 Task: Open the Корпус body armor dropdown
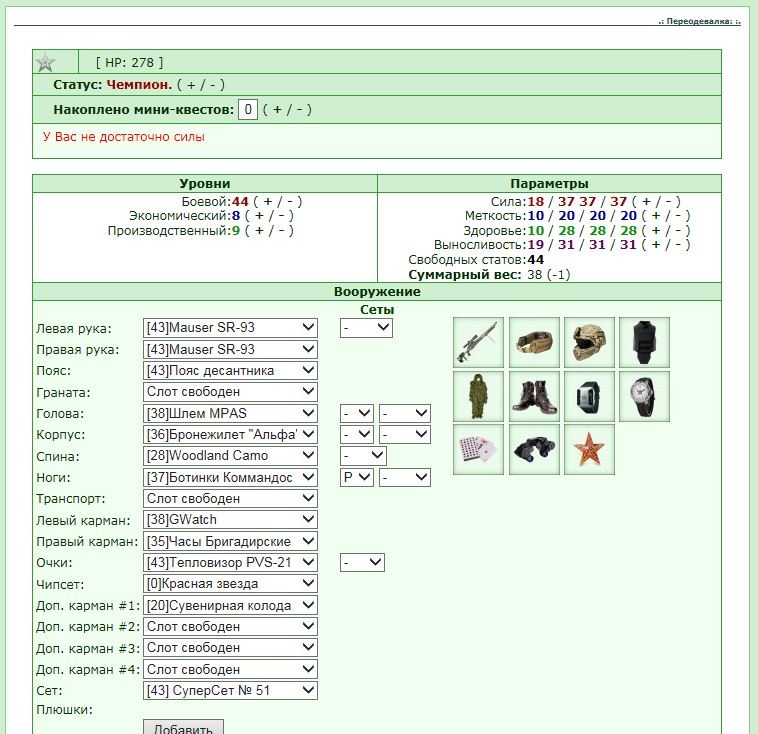pyautogui.click(x=230, y=434)
